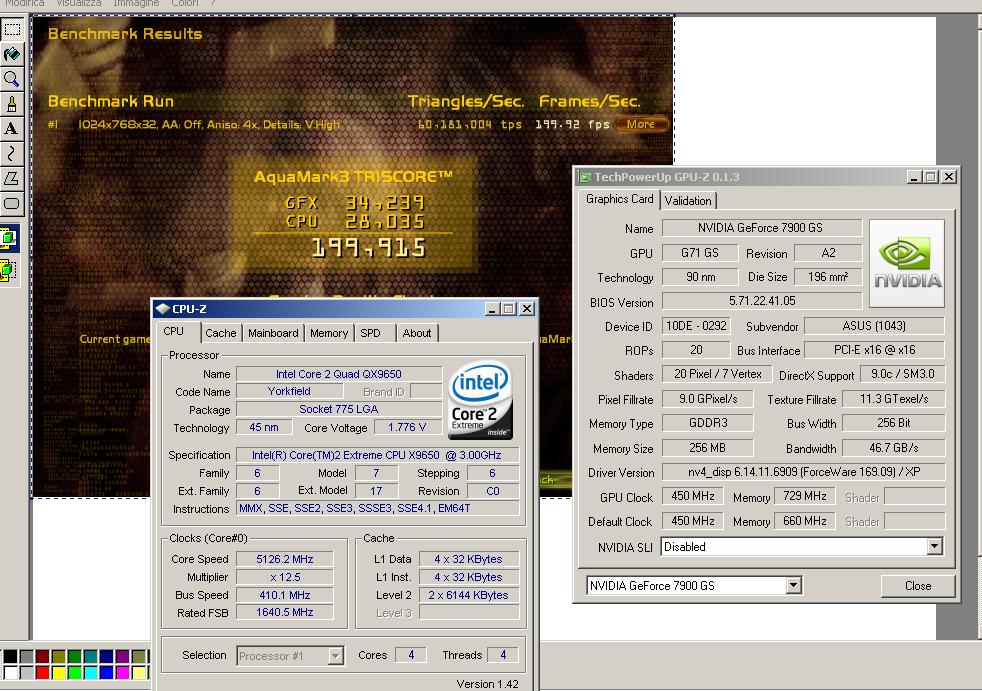Select the Polygon shape tool
Viewport: 982px width, 691px height.
pos(12,179)
